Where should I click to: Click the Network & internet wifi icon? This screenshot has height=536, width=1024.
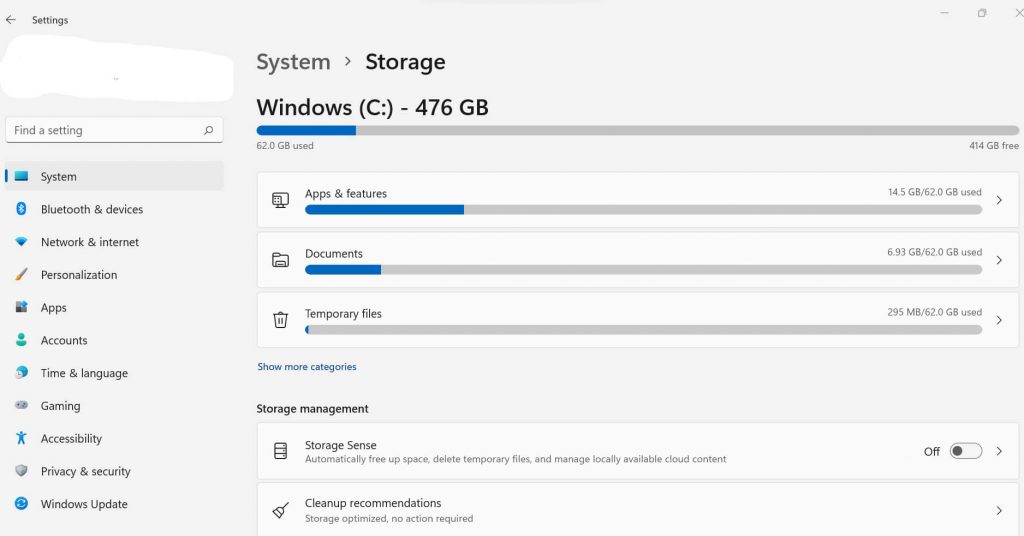point(21,242)
